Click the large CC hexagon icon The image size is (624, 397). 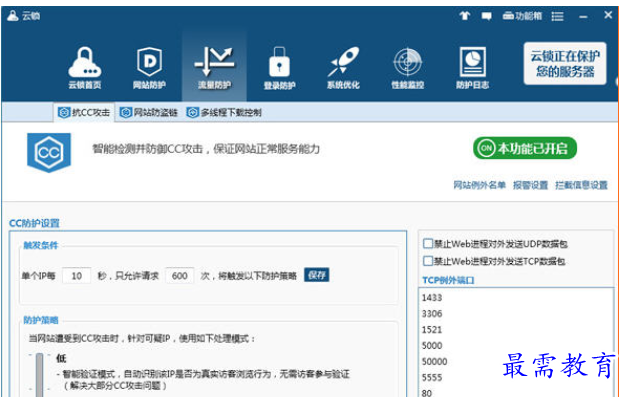(x=49, y=152)
